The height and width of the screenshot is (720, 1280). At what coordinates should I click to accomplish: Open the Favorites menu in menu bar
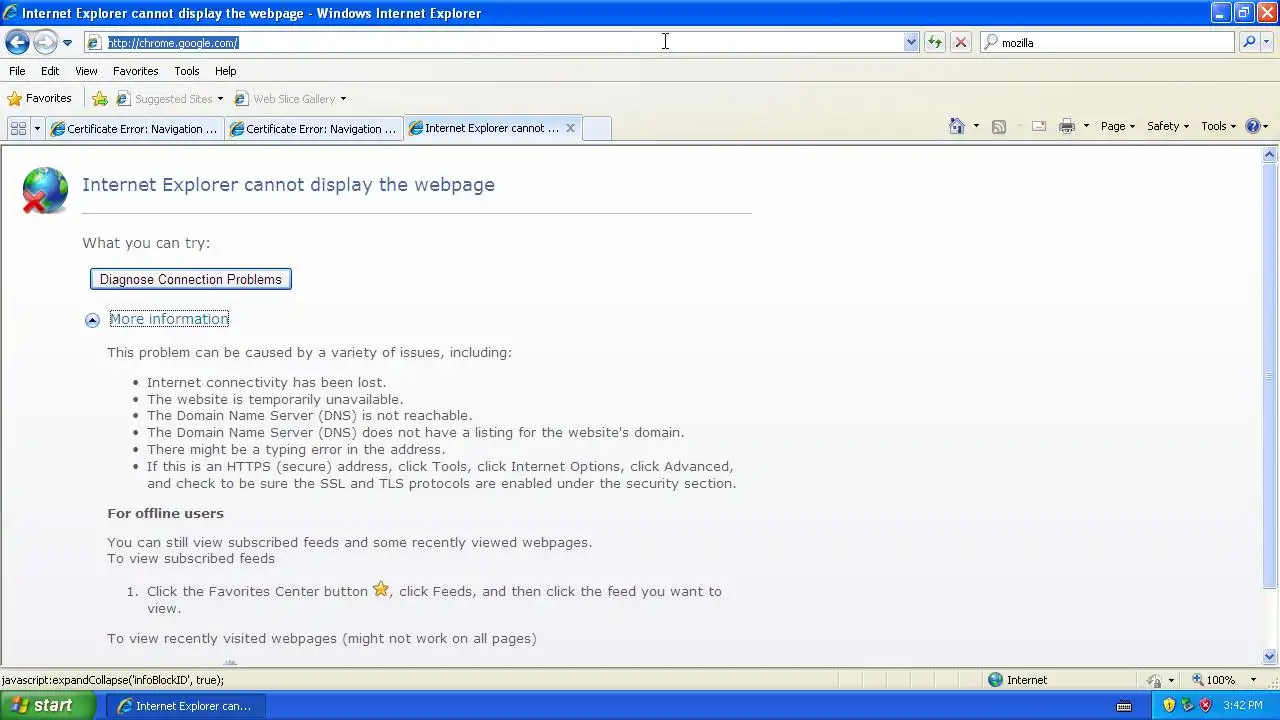pos(135,71)
